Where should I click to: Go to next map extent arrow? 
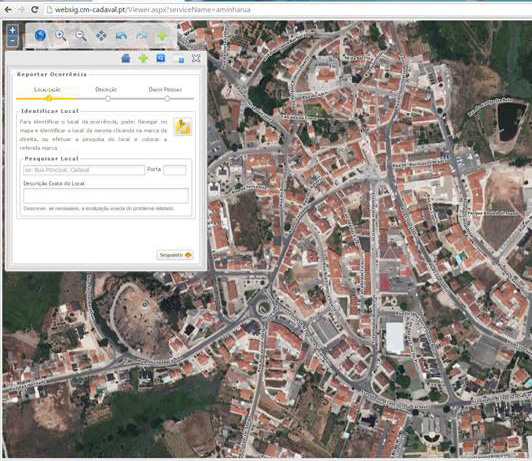tap(141, 35)
